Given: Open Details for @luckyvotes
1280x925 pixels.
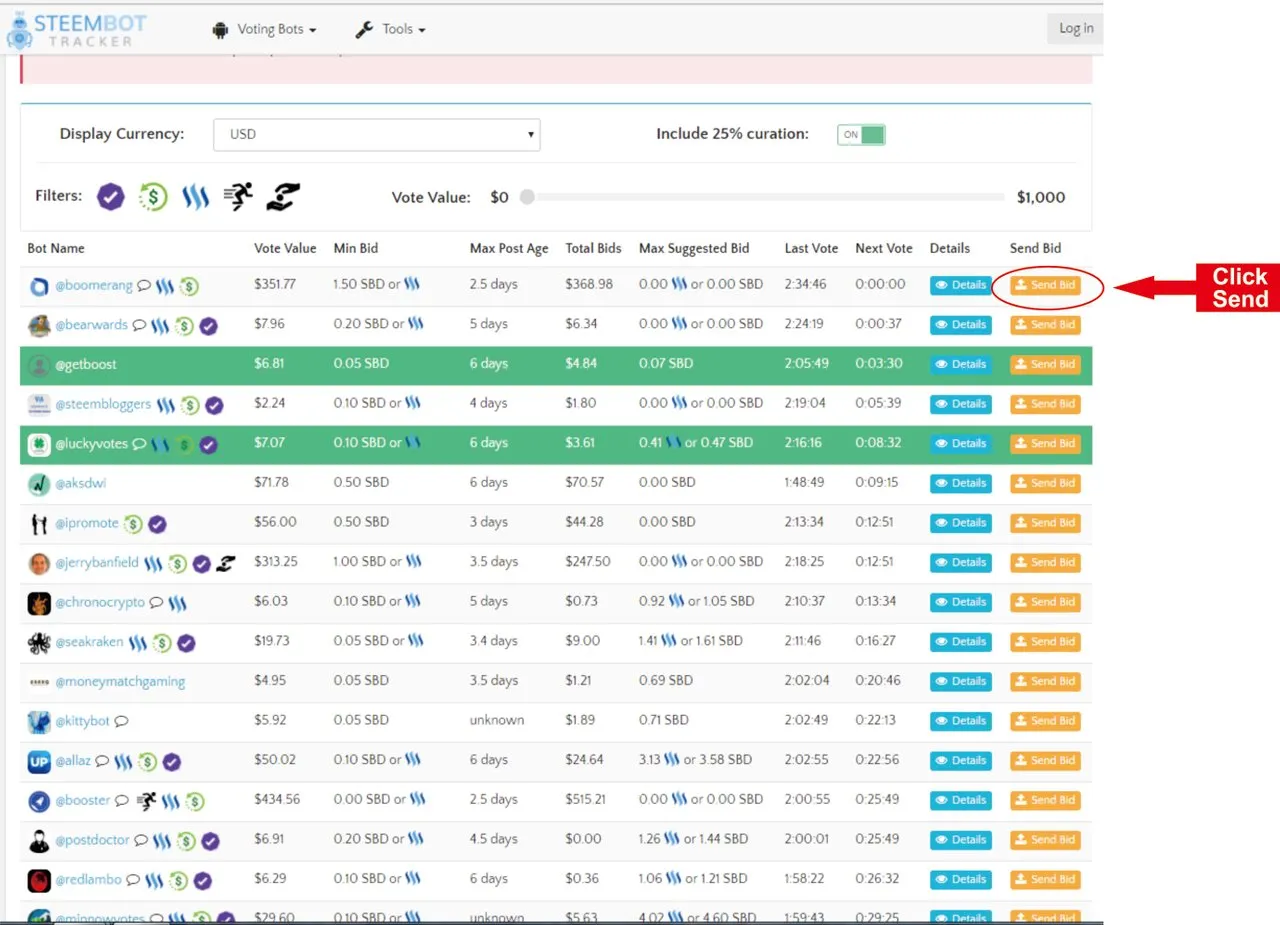Looking at the screenshot, I should coord(960,443).
